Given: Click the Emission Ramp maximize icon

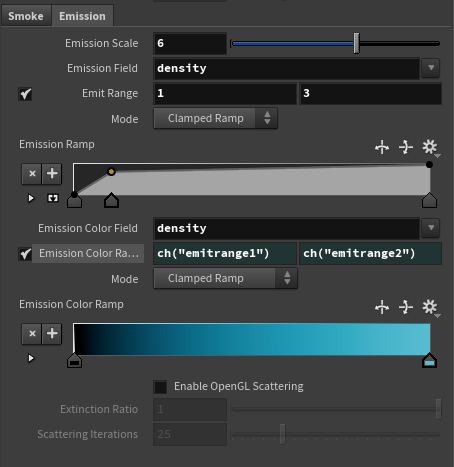Looking at the screenshot, I should point(53,198).
